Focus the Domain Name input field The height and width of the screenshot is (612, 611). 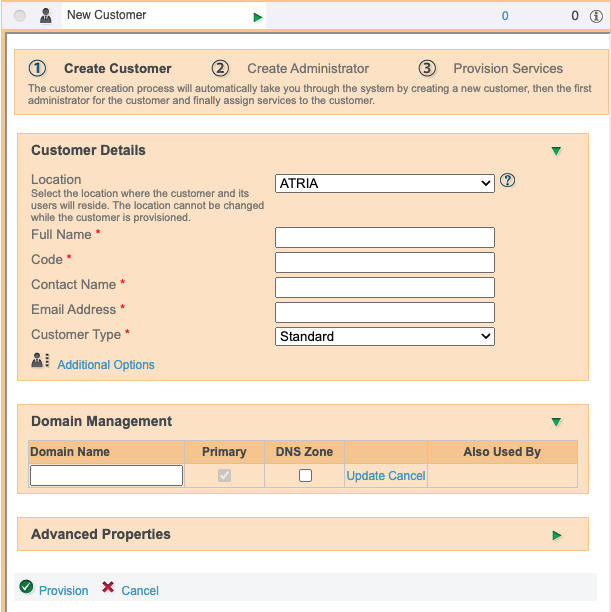coord(106,475)
